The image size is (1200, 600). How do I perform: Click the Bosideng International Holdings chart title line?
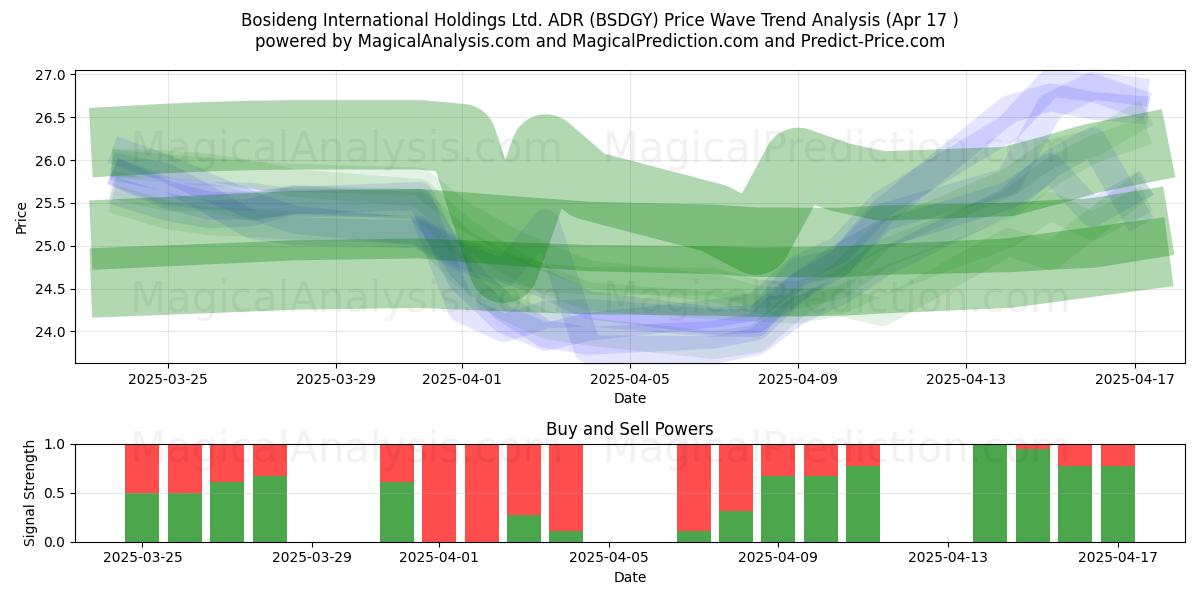(x=600, y=20)
